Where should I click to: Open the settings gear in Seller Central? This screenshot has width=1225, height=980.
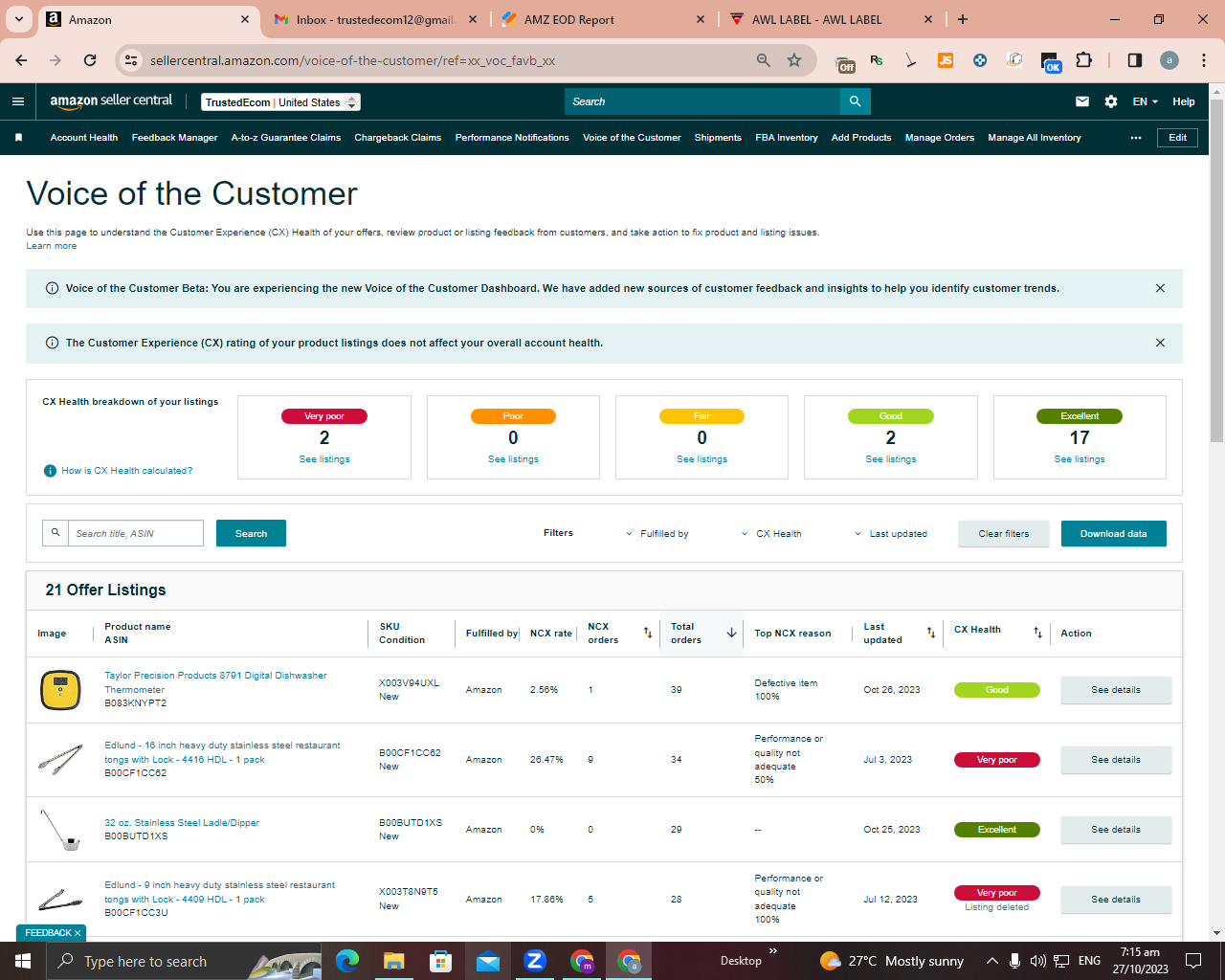tap(1111, 101)
